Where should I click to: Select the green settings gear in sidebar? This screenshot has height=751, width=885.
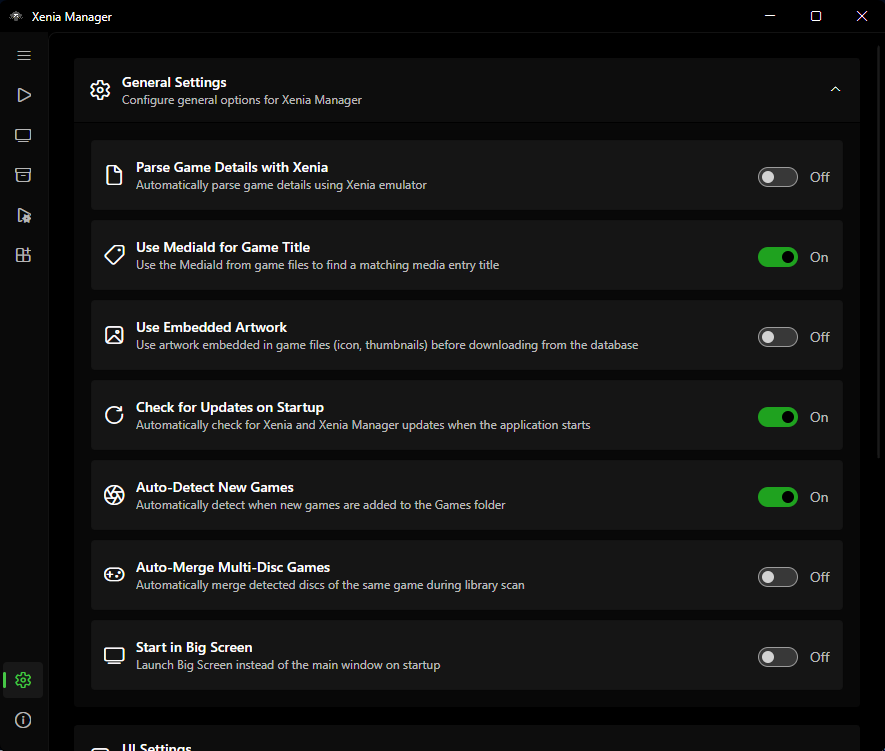click(23, 680)
